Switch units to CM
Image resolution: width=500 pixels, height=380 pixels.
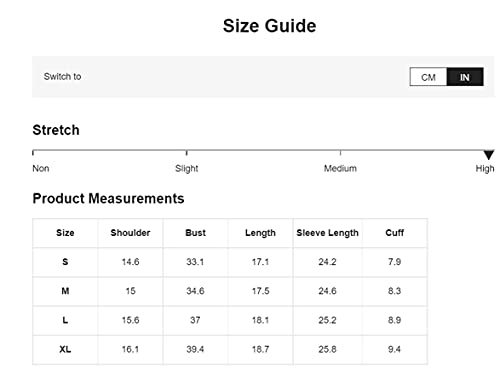click(428, 77)
